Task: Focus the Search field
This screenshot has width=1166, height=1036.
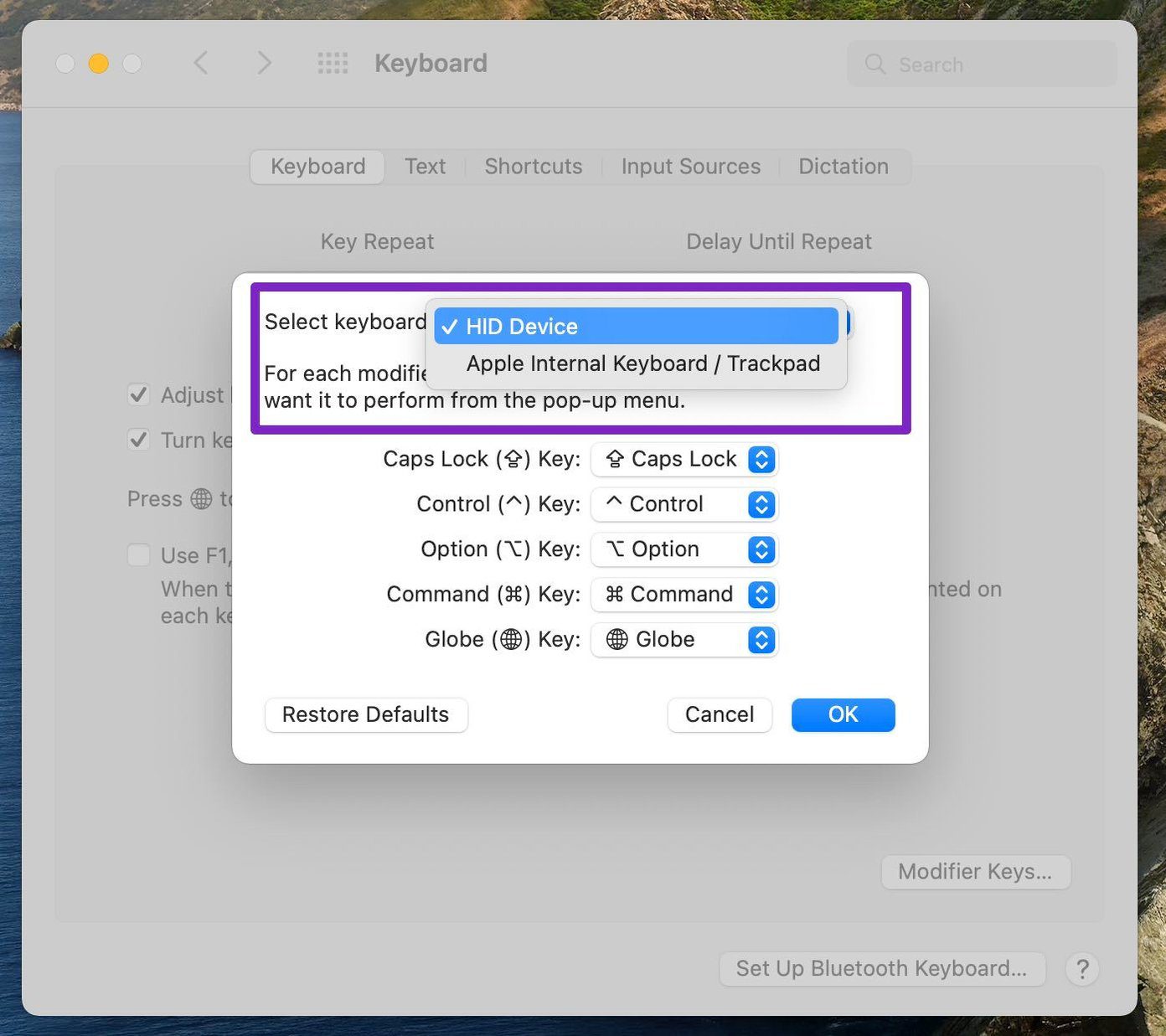Action: (982, 64)
